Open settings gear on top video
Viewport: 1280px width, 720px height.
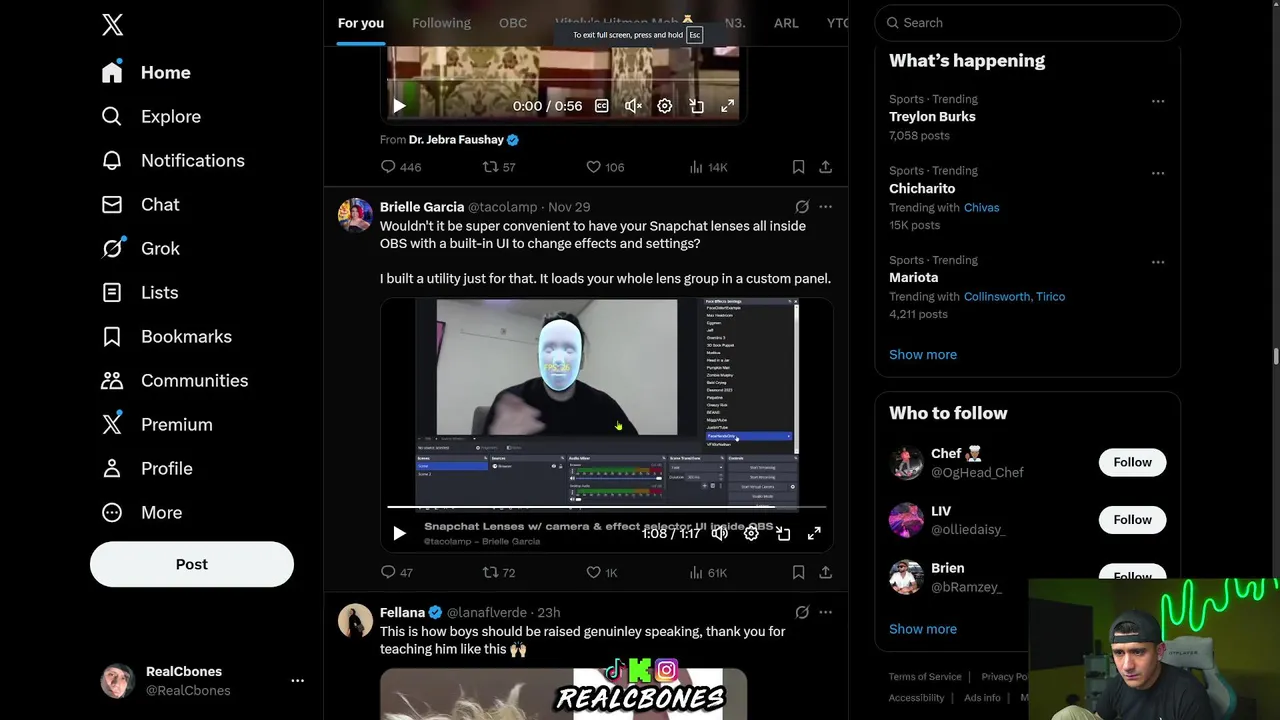[x=665, y=106]
